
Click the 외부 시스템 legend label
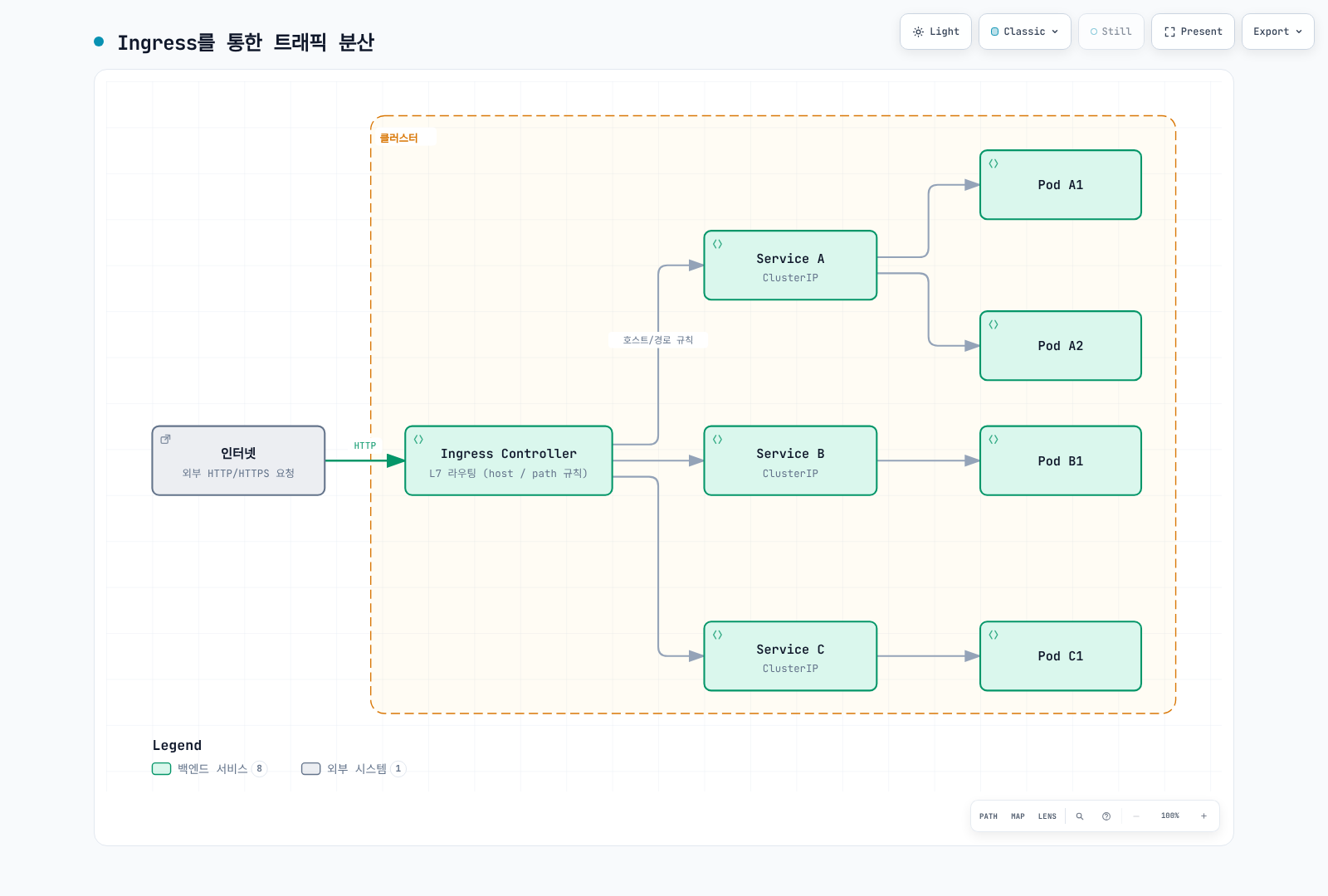pos(357,769)
